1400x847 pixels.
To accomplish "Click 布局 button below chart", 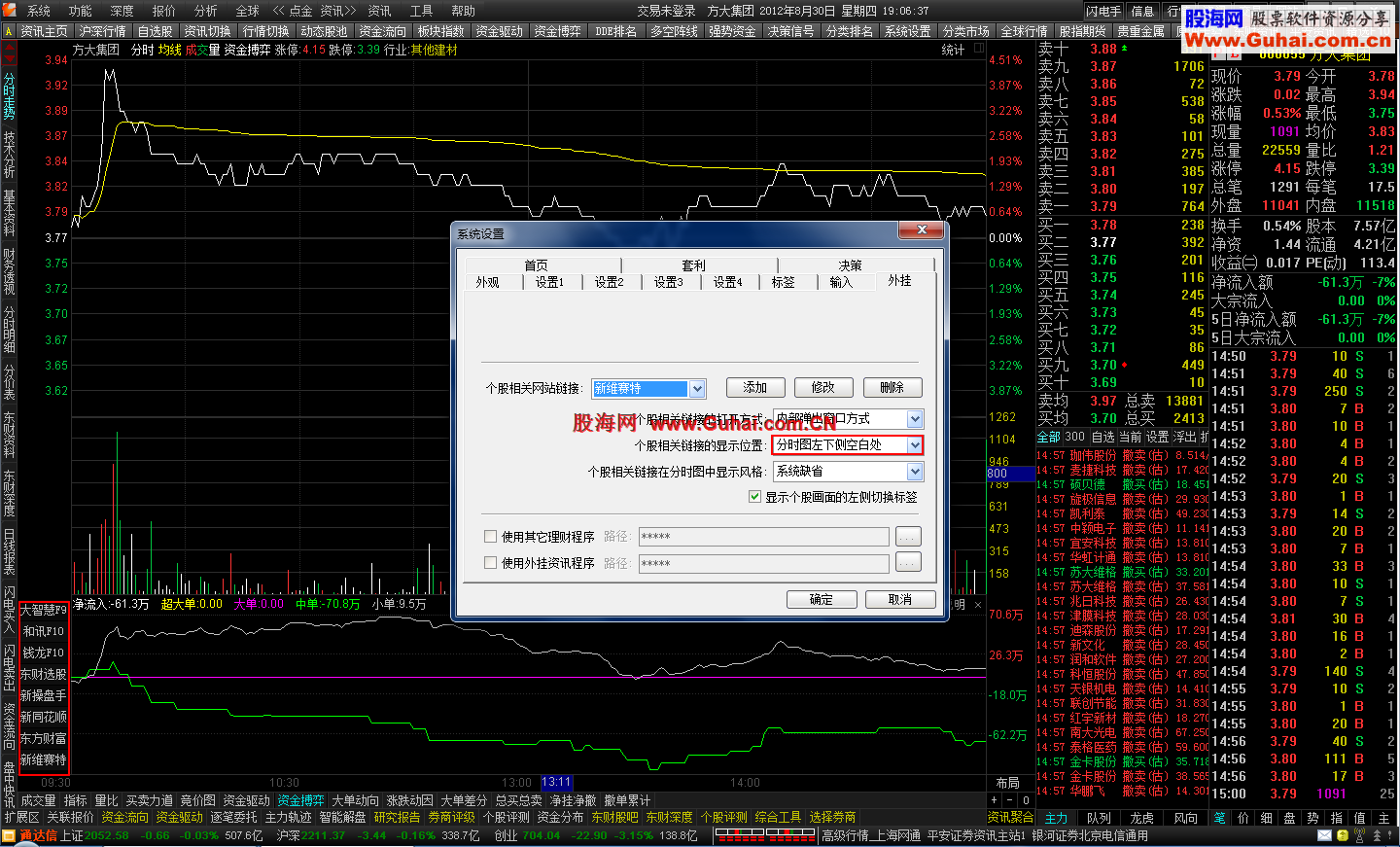I will click(x=1007, y=783).
